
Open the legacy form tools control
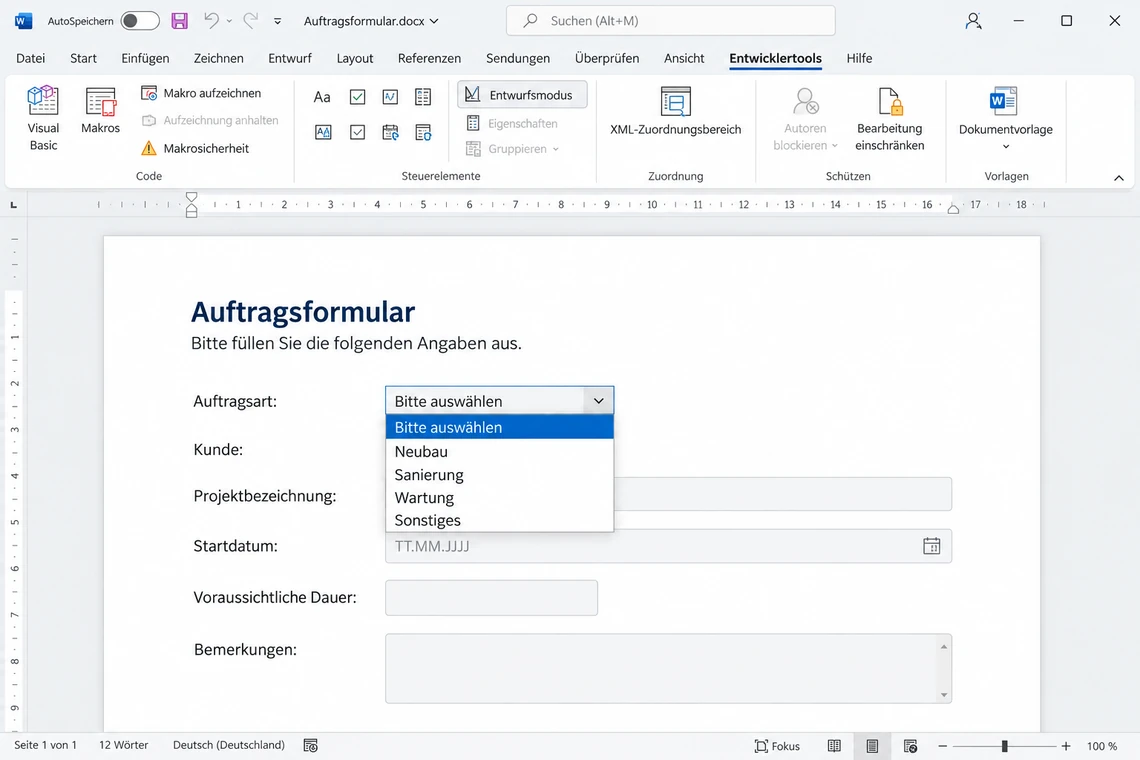423,132
